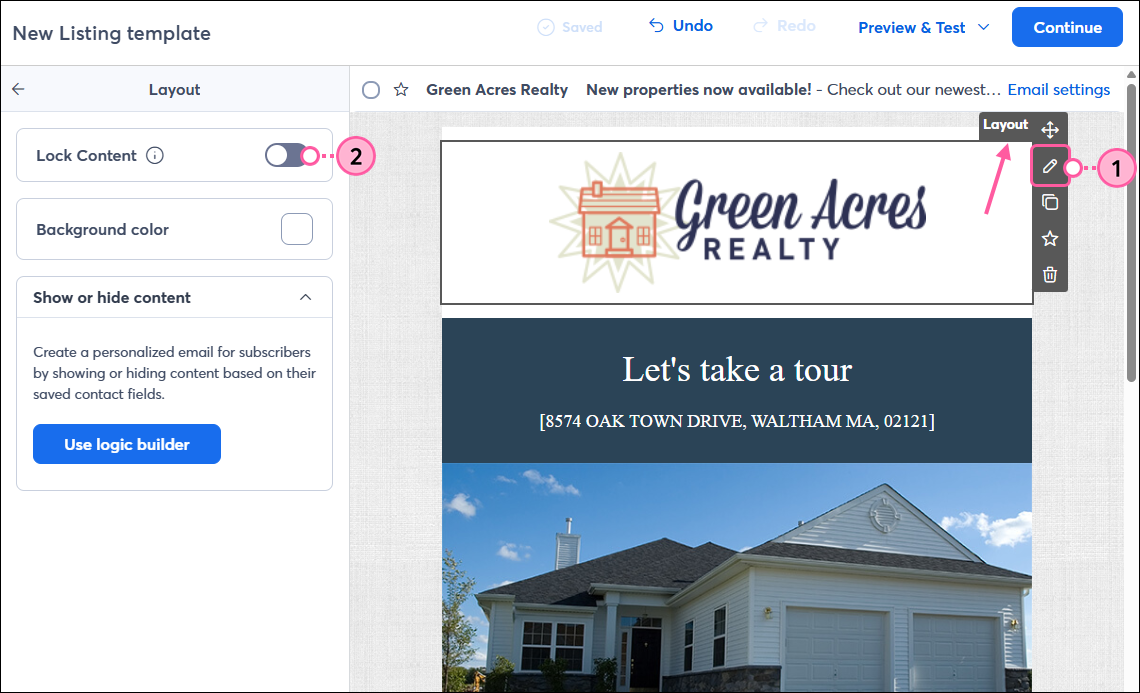
Task: Click the Redo button
Action: [x=784, y=26]
